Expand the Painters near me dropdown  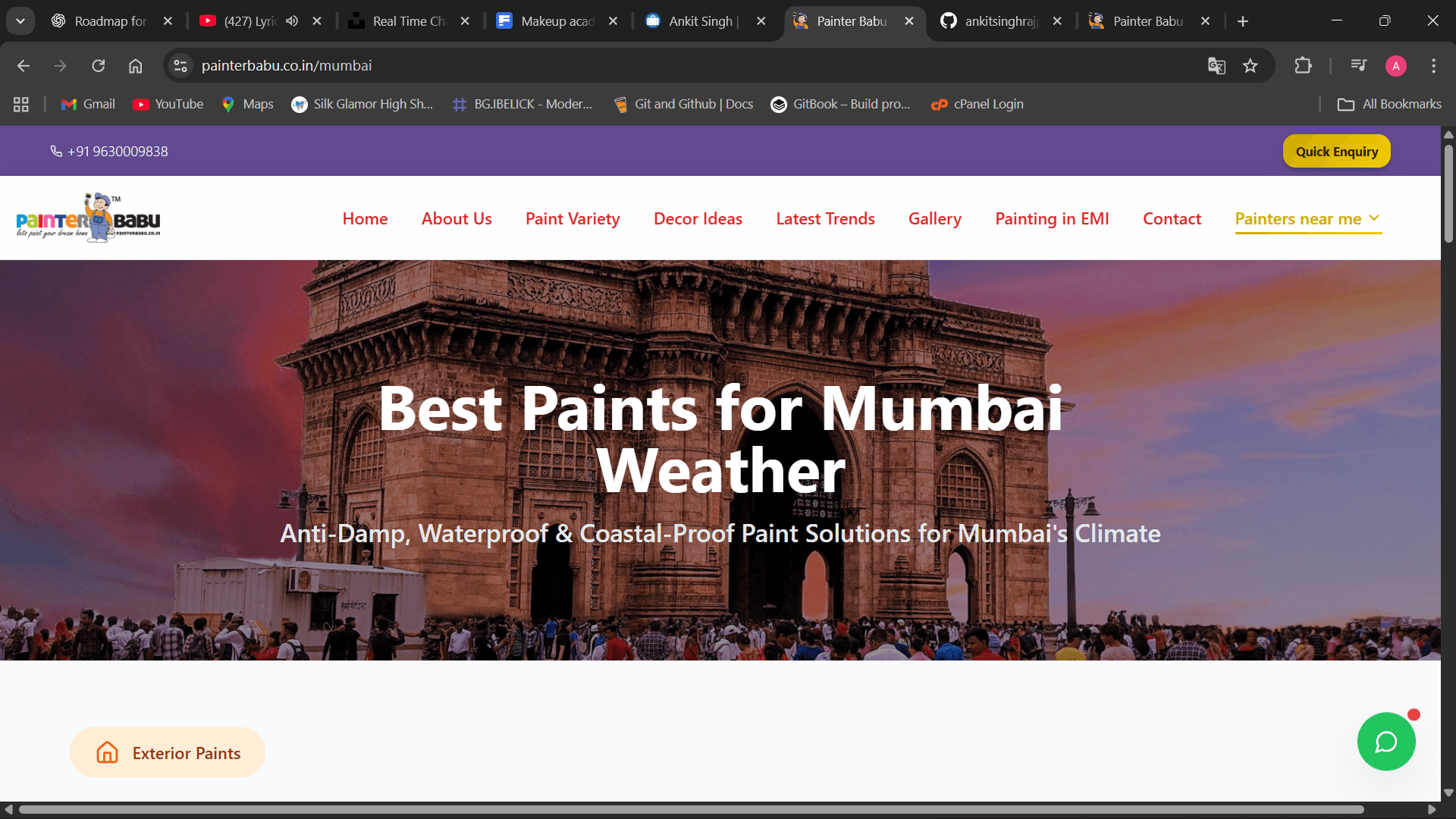pos(1307,219)
